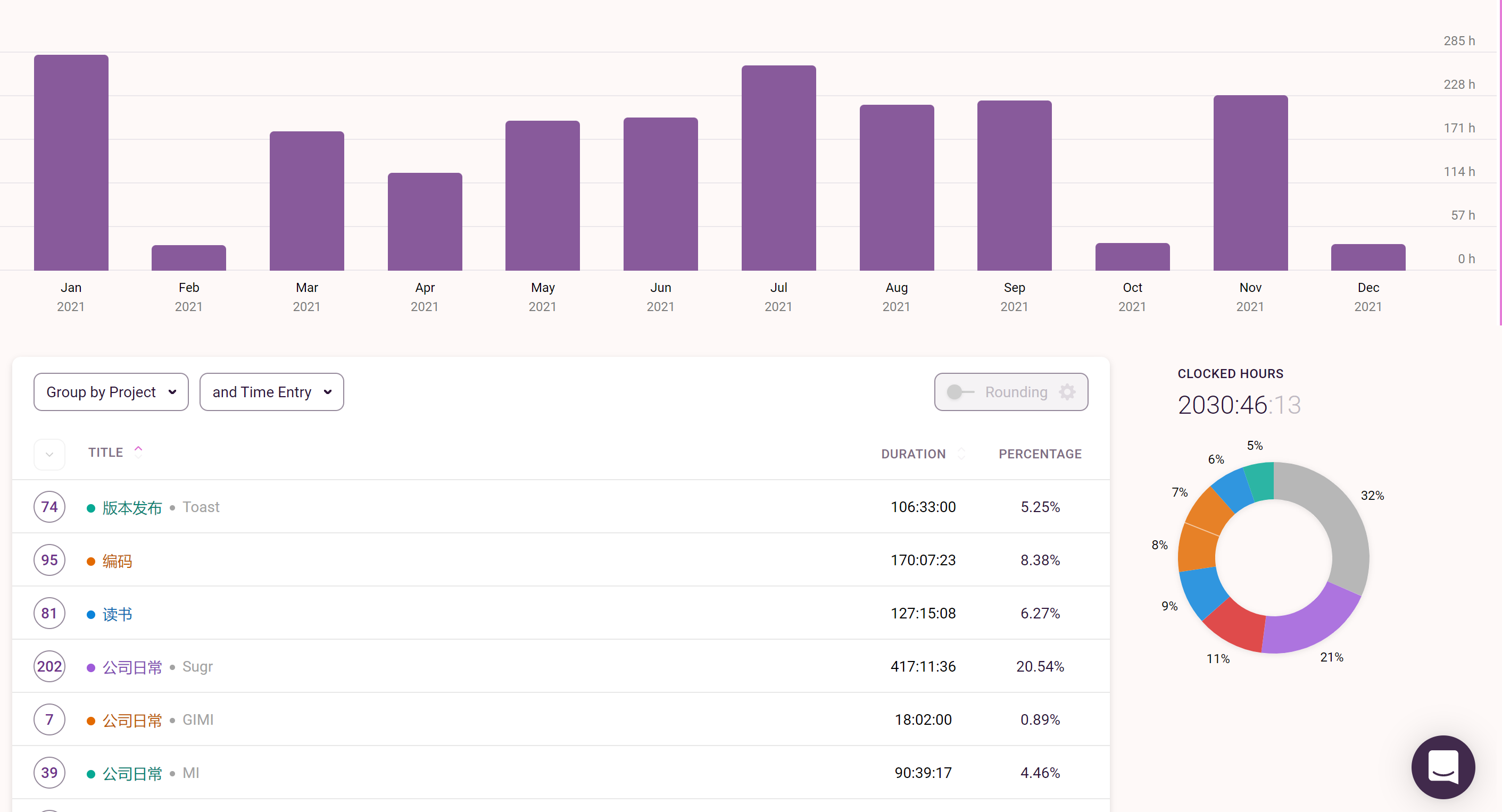Viewport: 1502px width, 812px height.
Task: Select the Apr 2021 bar
Action: coord(425,222)
